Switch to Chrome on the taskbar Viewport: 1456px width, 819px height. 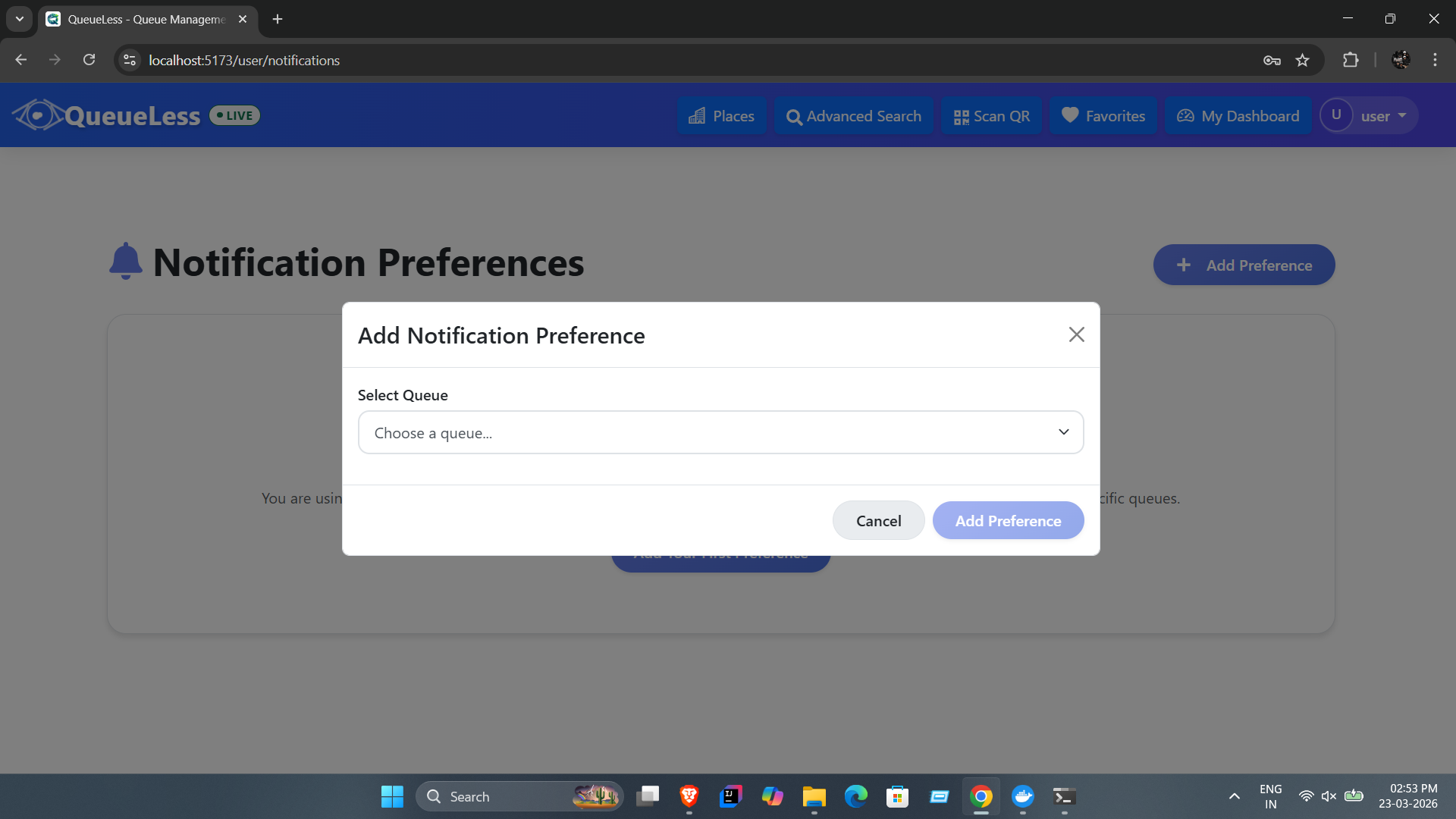click(x=981, y=796)
